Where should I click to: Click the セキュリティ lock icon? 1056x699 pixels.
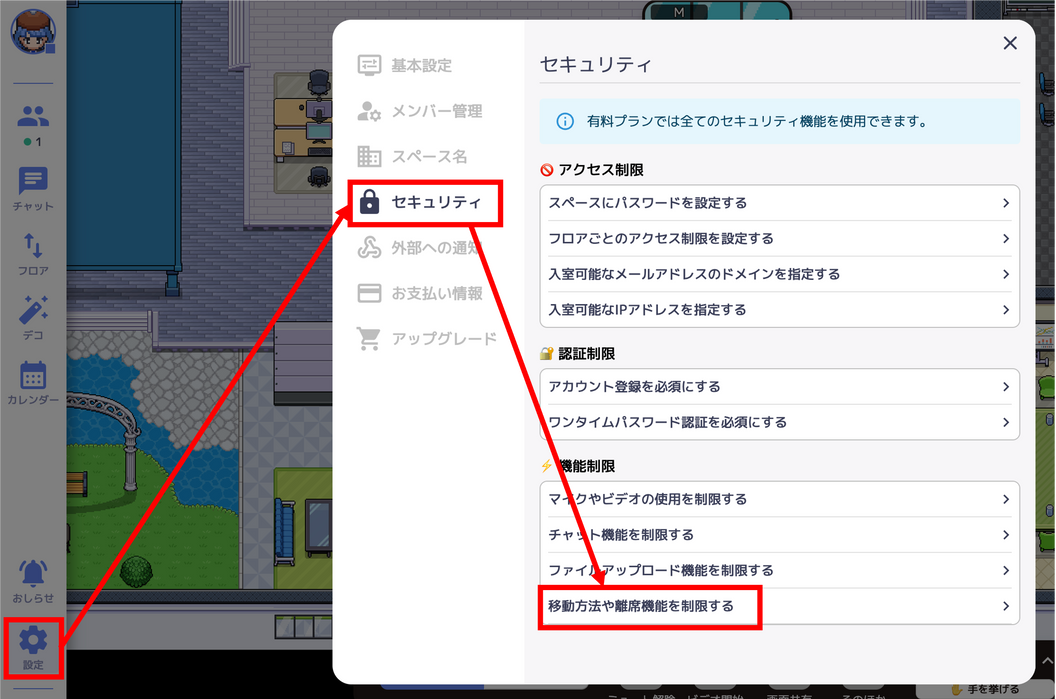(x=369, y=201)
